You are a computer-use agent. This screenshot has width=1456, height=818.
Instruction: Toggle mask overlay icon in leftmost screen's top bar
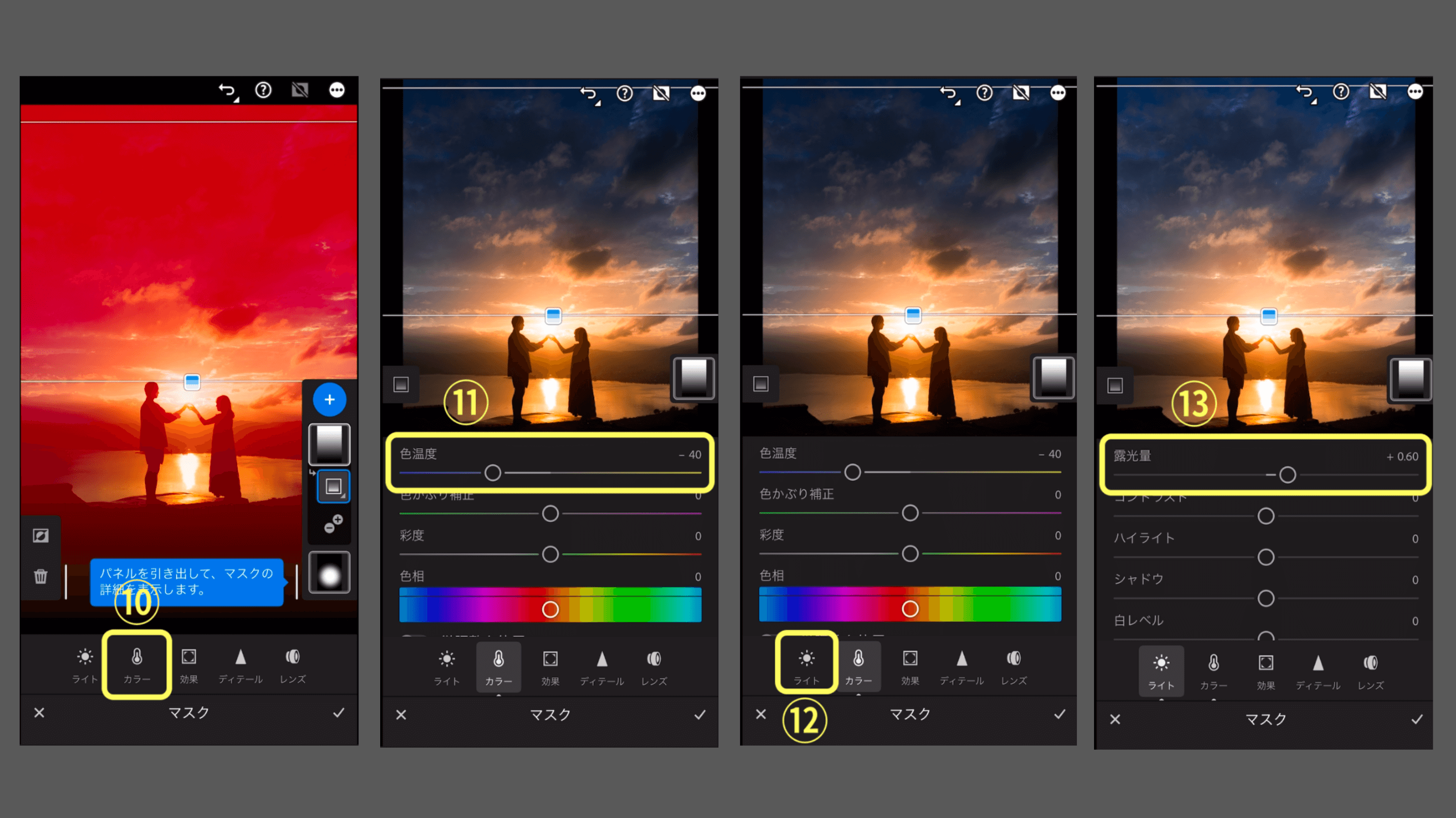coord(300,90)
